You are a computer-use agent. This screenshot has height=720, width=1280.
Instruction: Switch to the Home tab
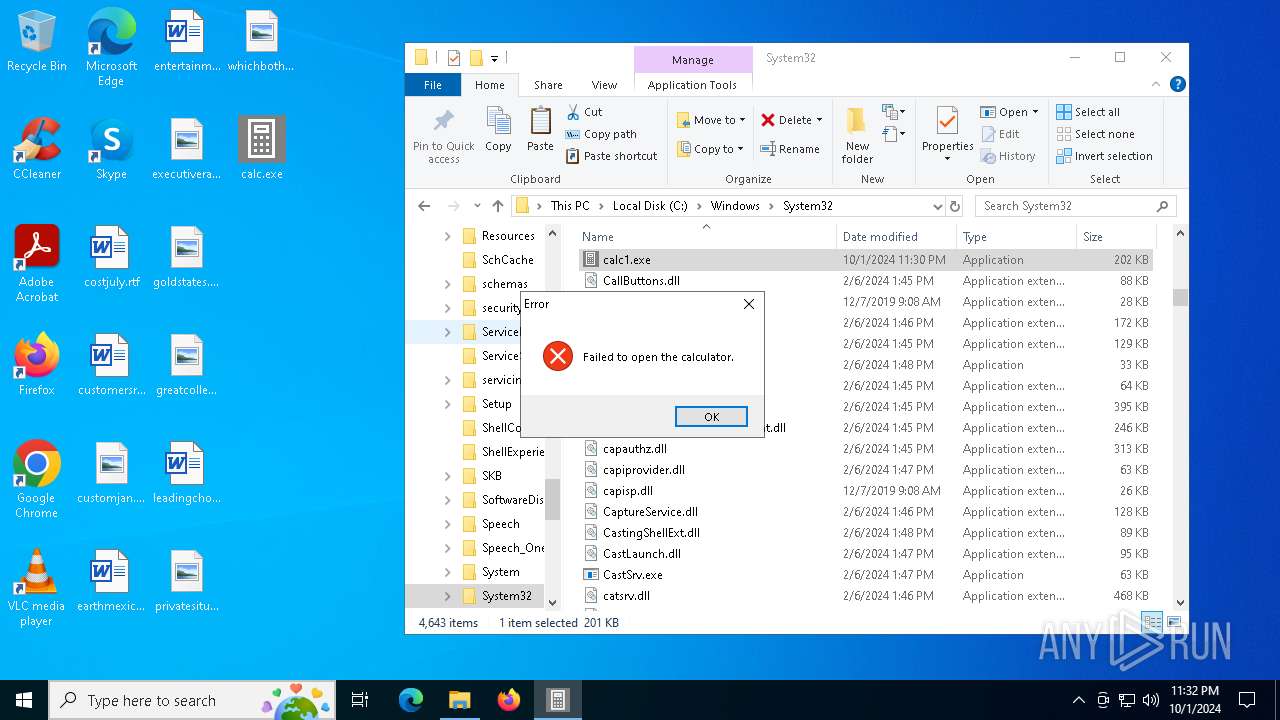point(490,85)
